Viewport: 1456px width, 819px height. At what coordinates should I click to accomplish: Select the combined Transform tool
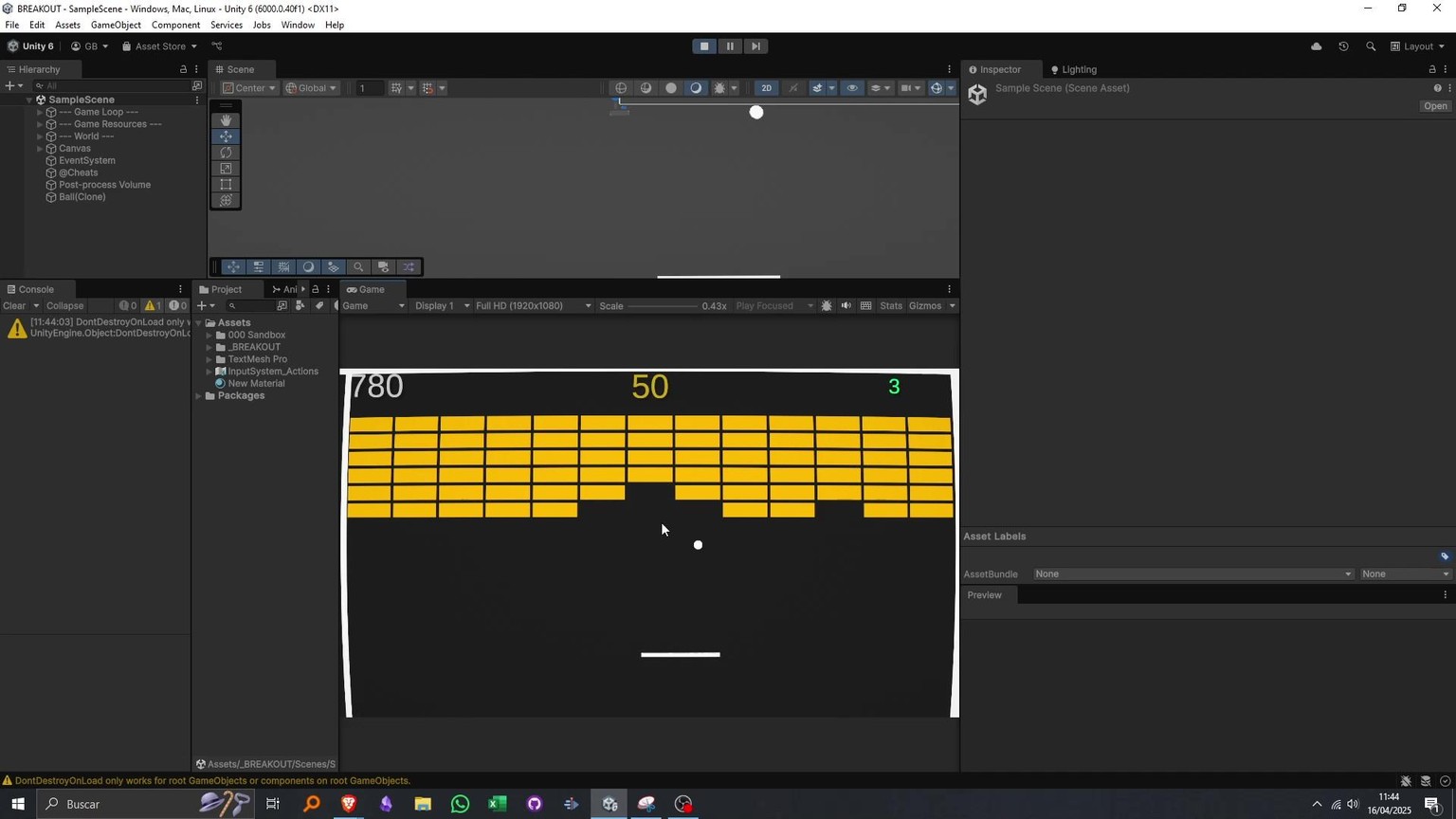tap(226, 201)
